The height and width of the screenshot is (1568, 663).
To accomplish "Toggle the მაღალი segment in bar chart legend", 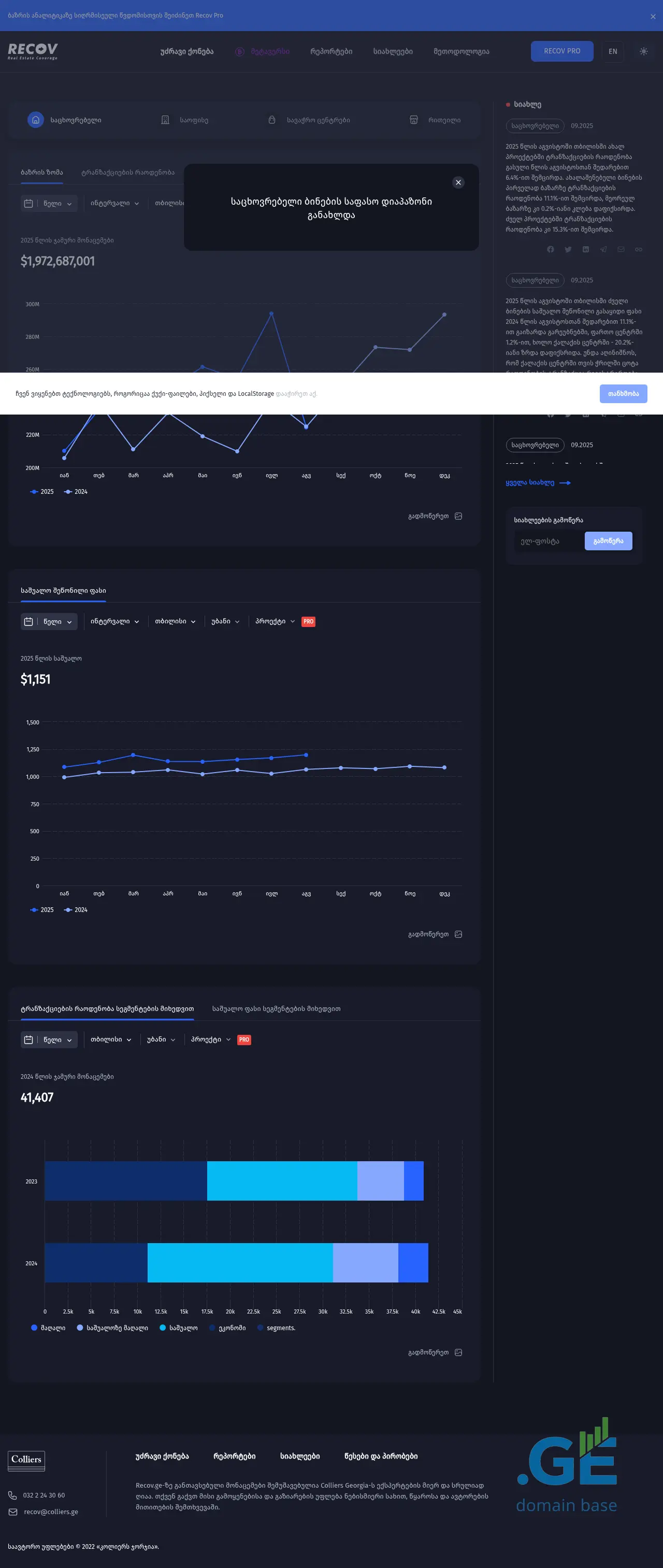I will [48, 1328].
